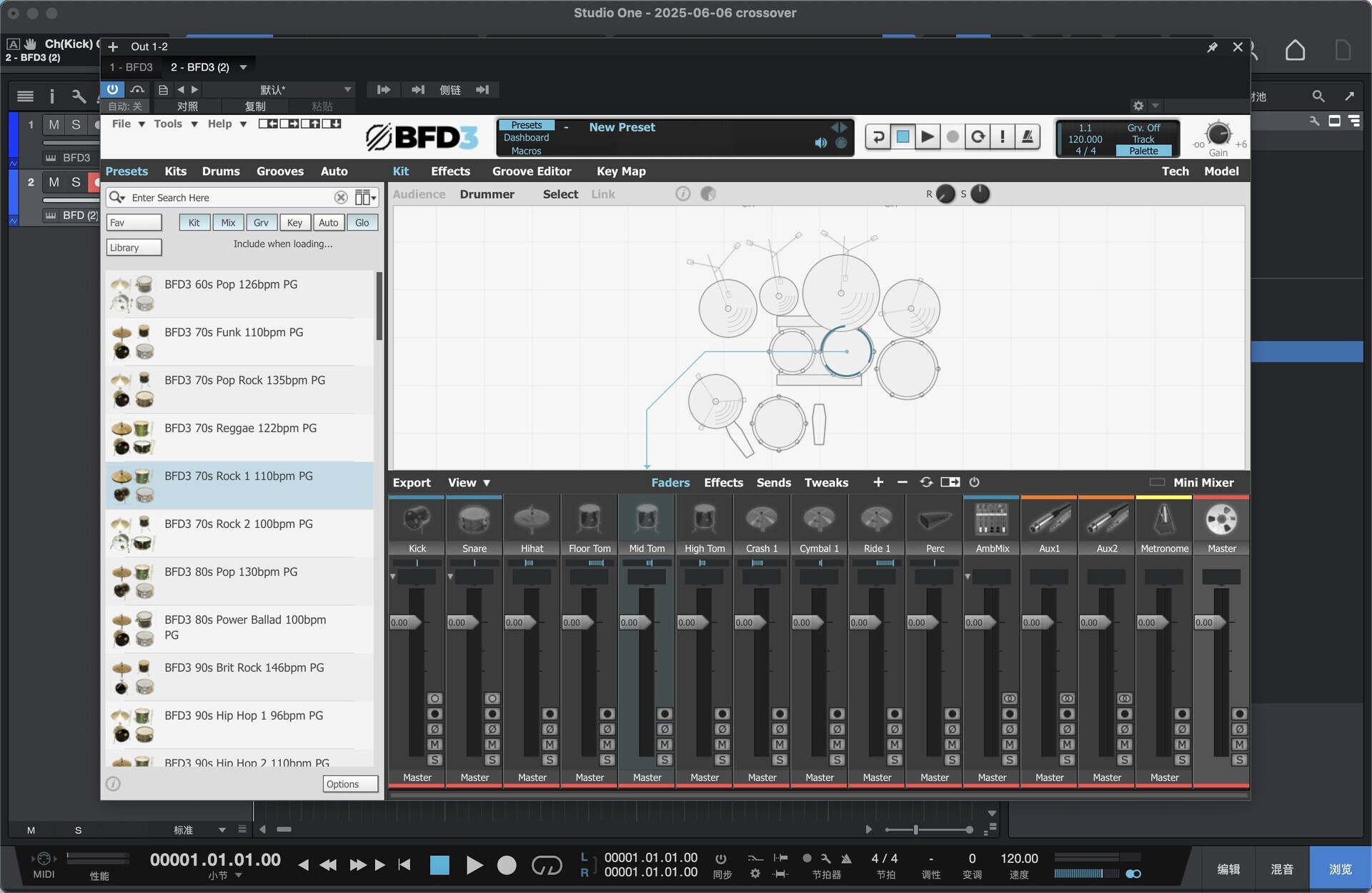This screenshot has width=1372, height=893.
Task: Click the remove channel minus icon
Action: click(x=902, y=482)
